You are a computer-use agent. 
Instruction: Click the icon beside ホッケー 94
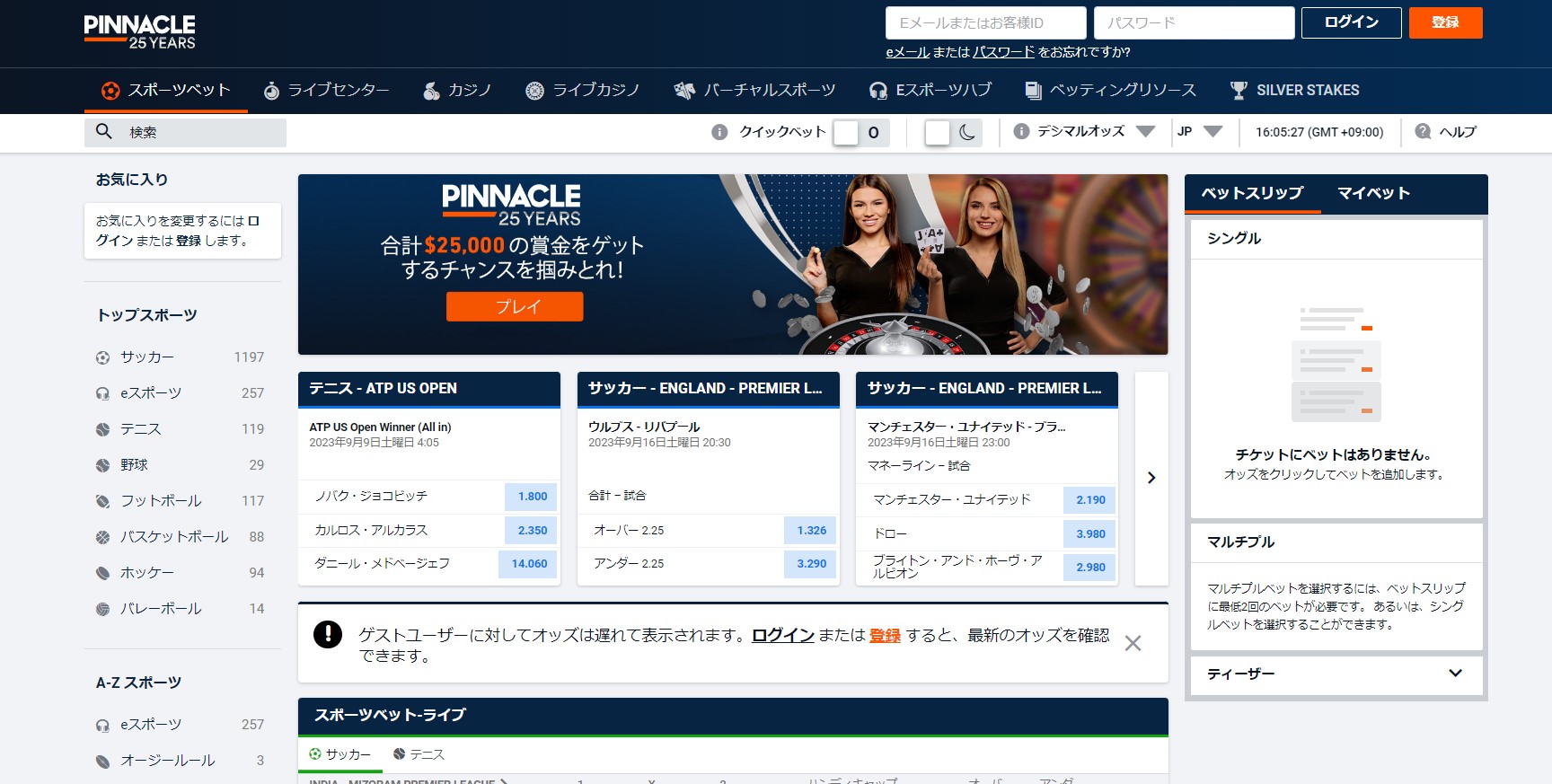pyautogui.click(x=102, y=573)
